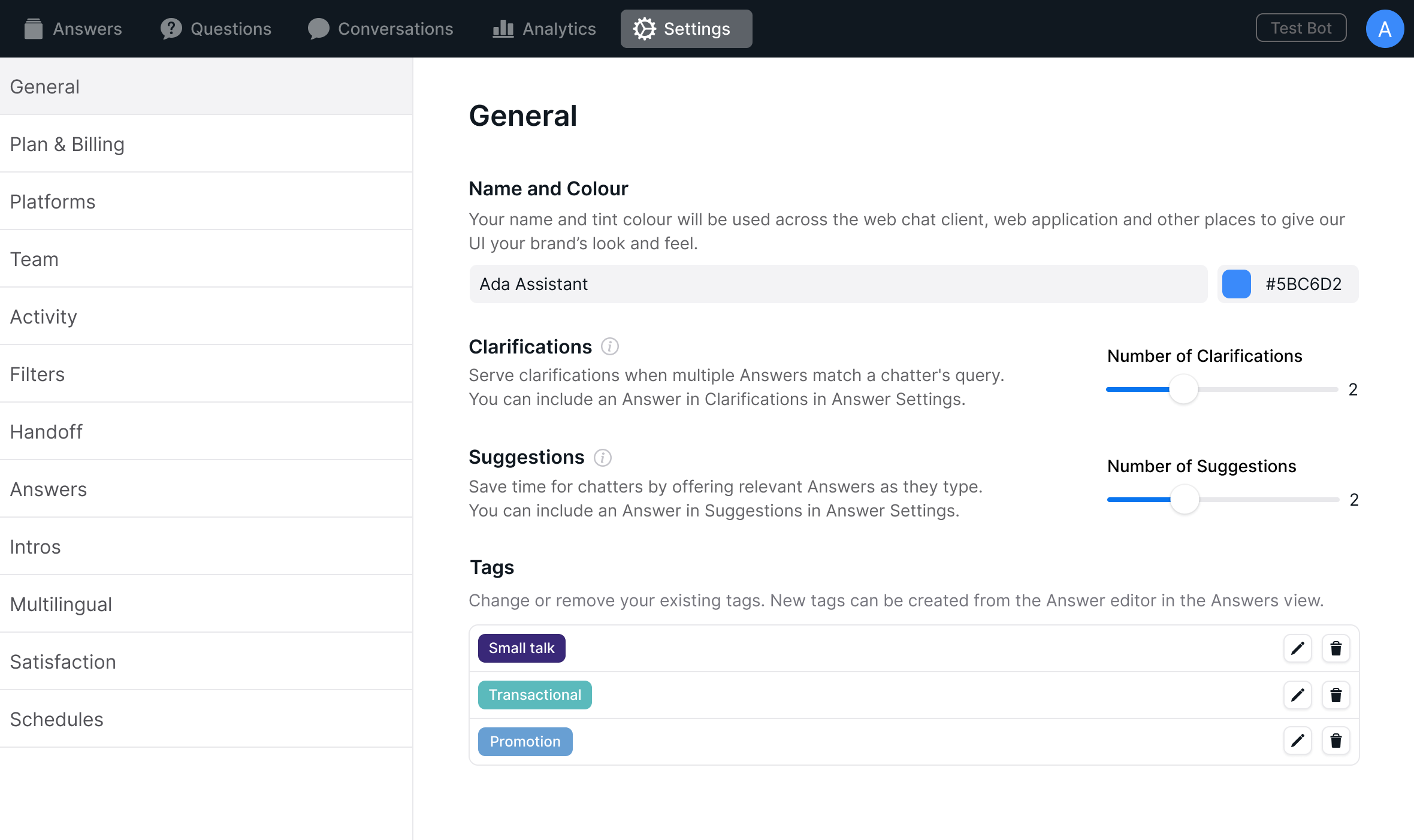Delete the Small talk tag
The height and width of the screenshot is (840, 1414).
pyautogui.click(x=1336, y=648)
